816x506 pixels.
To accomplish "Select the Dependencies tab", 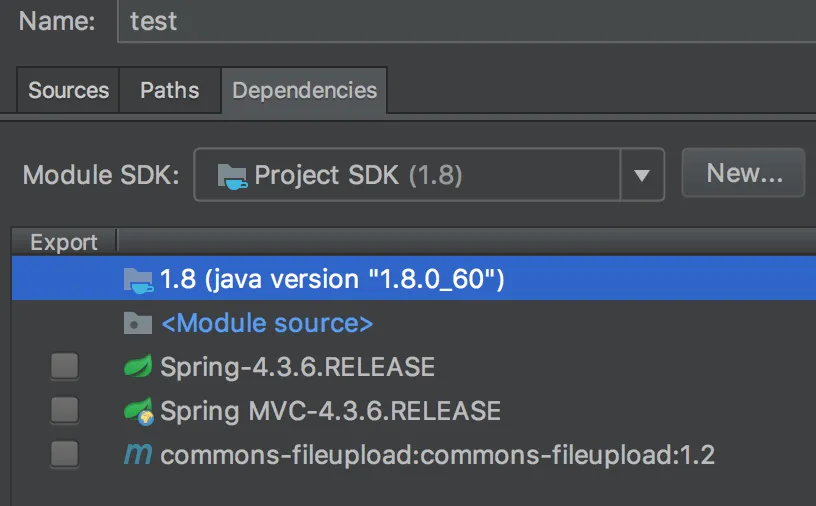I will click(304, 90).
